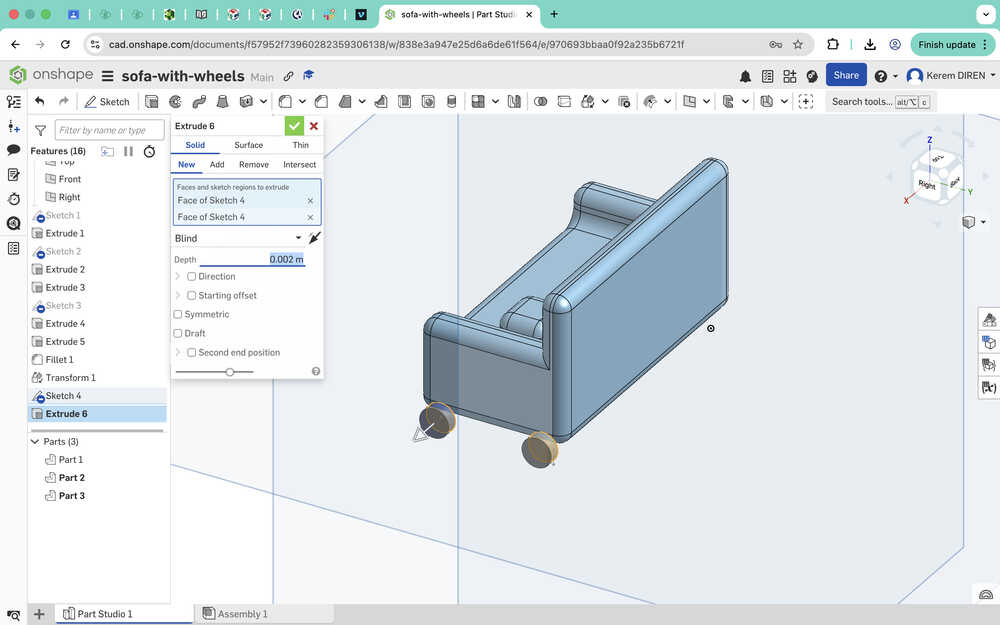This screenshot has height=625, width=1000.
Task: Select the Sweep tool
Action: coord(198,101)
